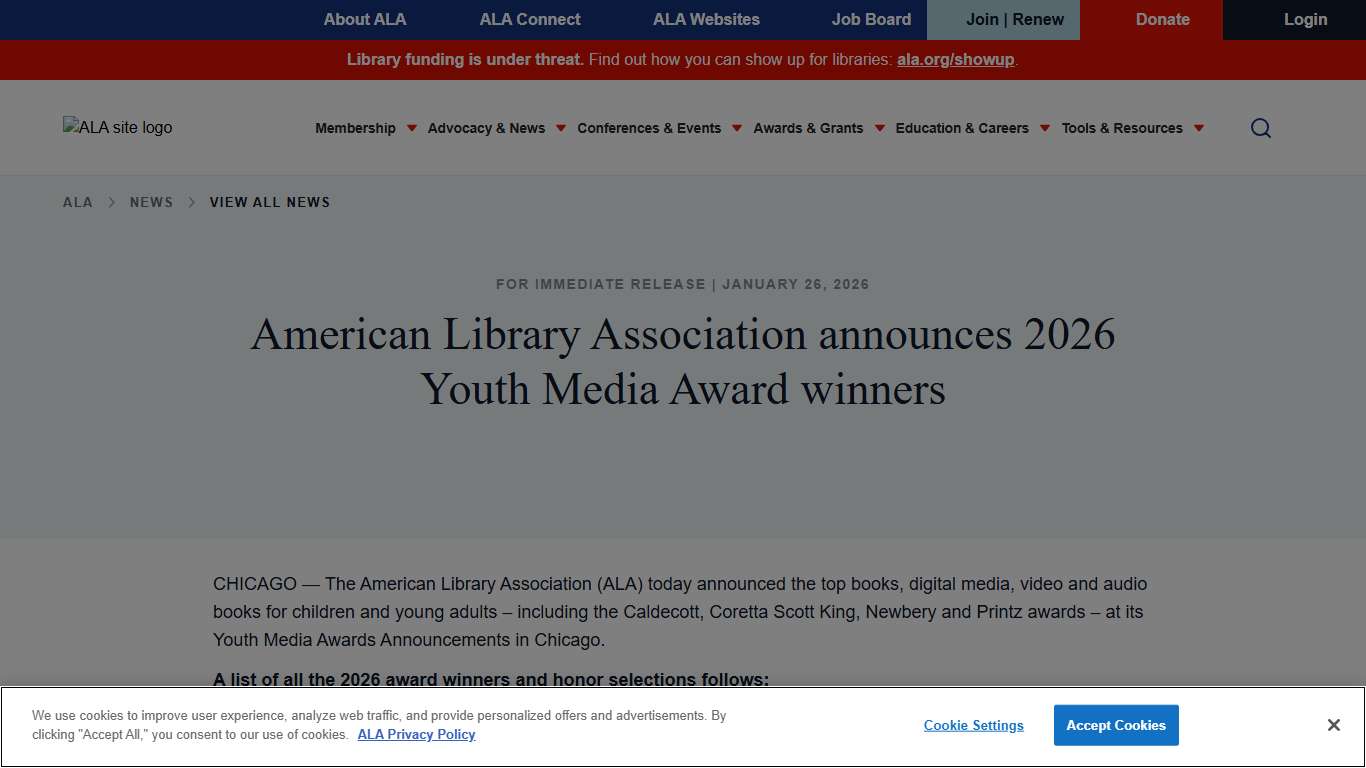Open the site search magnifier icon

click(x=1260, y=128)
